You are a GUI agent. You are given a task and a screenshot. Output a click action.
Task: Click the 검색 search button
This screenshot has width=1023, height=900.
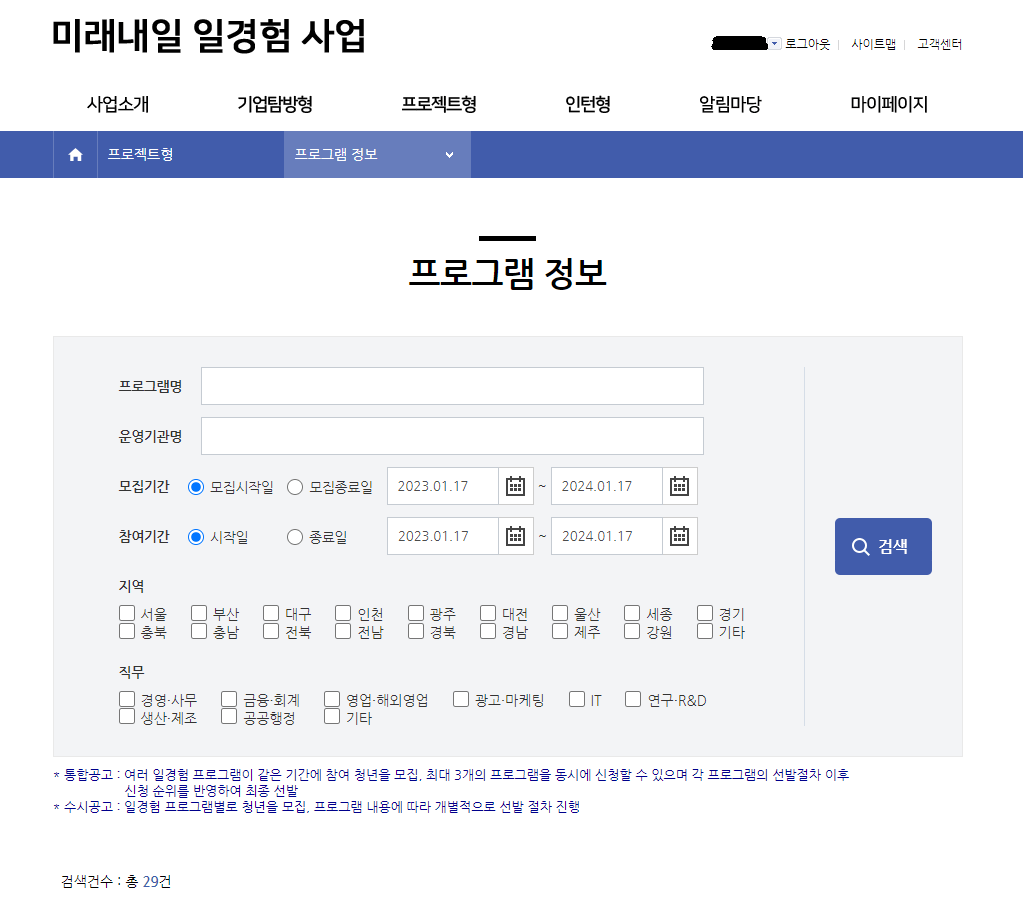click(883, 546)
